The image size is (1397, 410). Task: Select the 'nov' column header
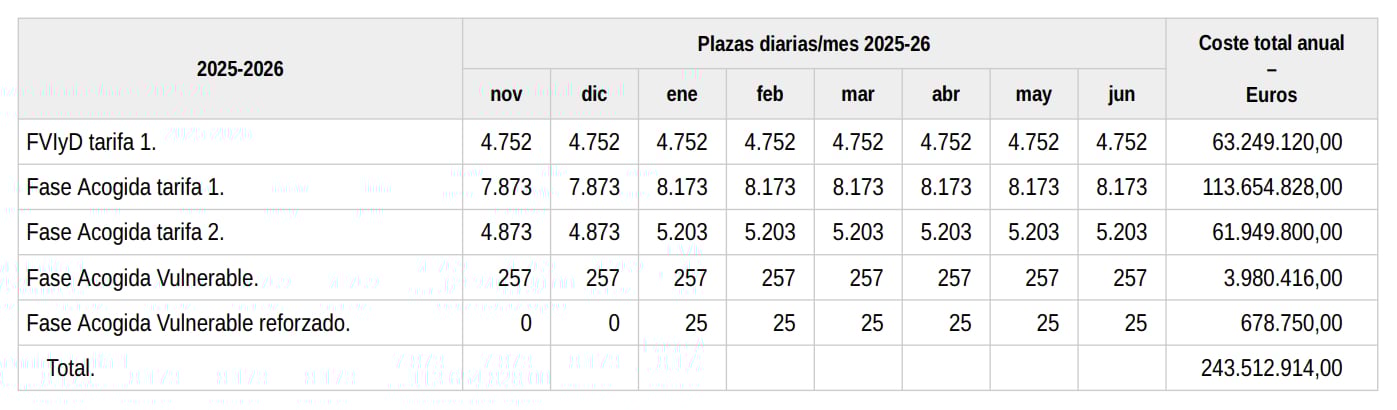(x=506, y=95)
